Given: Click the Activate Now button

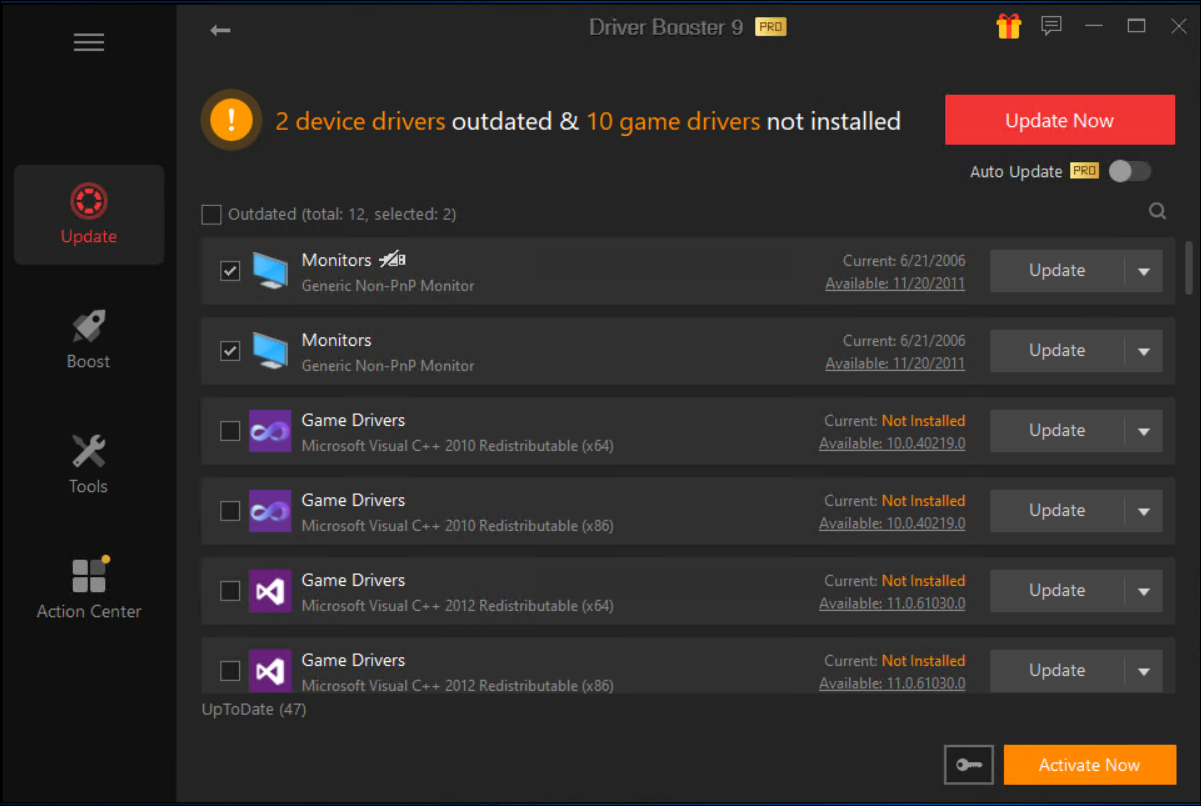Looking at the screenshot, I should 1089,764.
